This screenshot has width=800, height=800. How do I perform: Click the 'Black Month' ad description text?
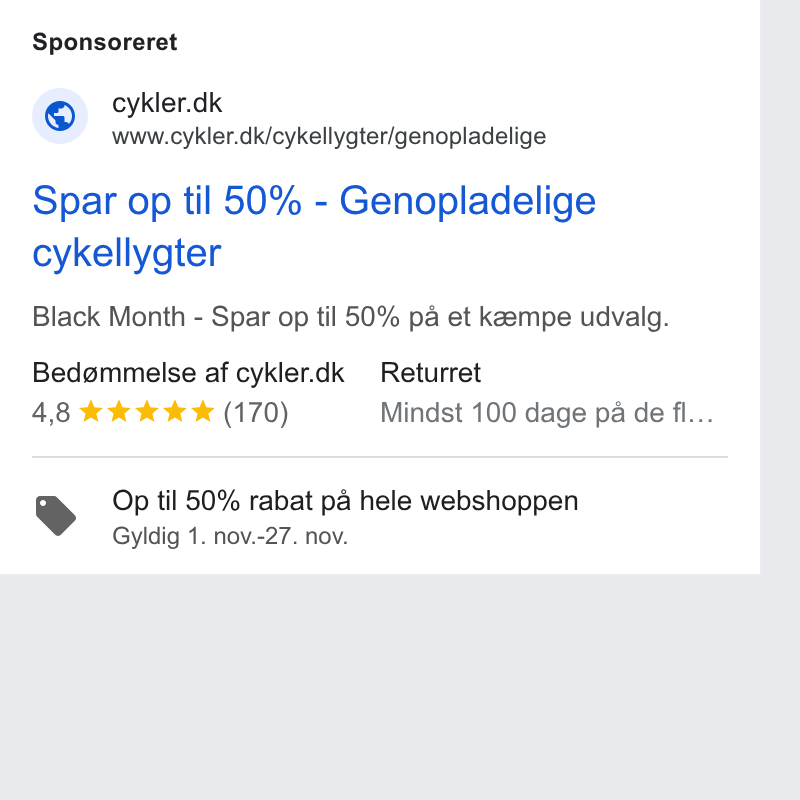[351, 317]
